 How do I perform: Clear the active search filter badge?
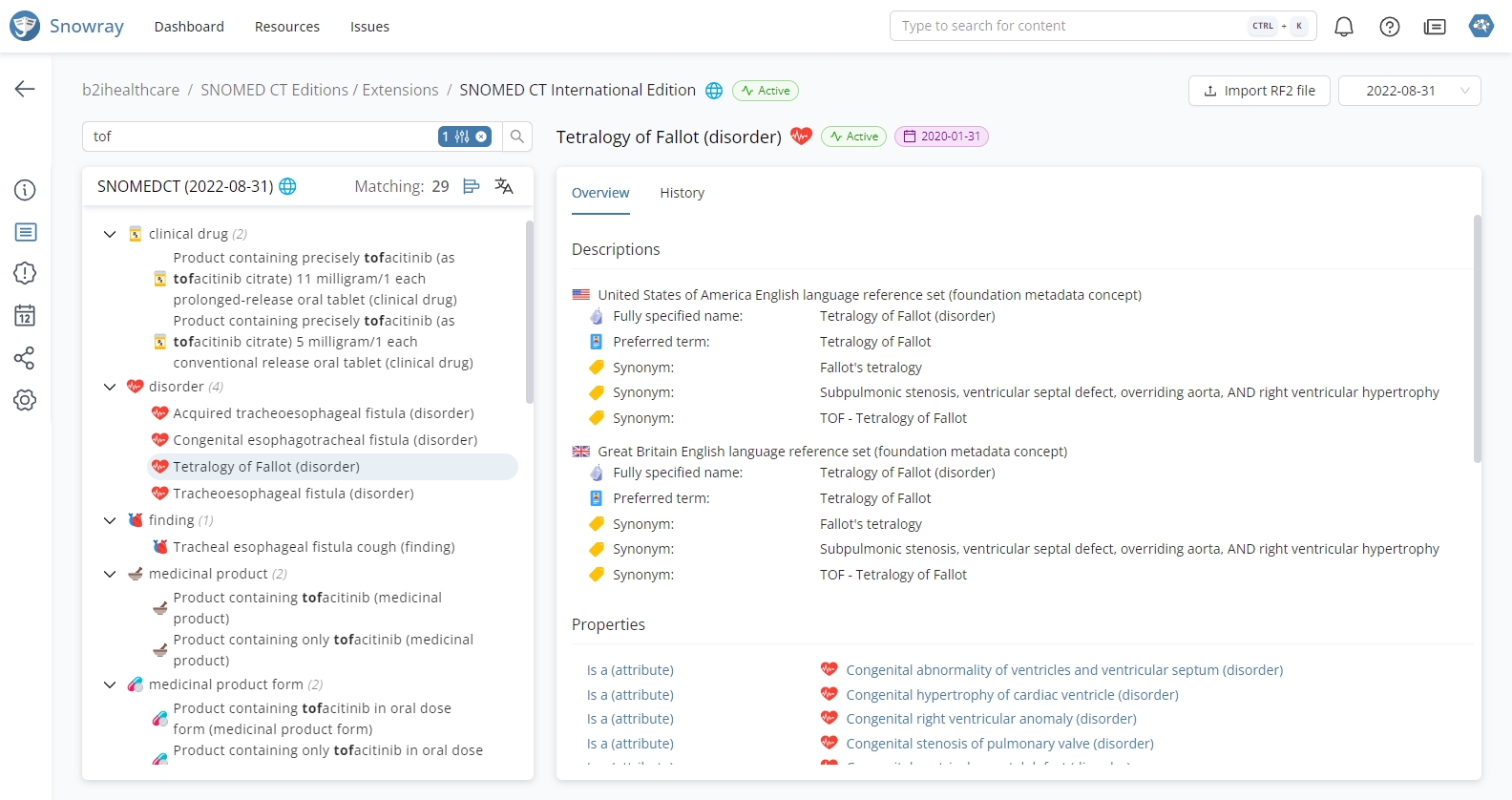[481, 137]
